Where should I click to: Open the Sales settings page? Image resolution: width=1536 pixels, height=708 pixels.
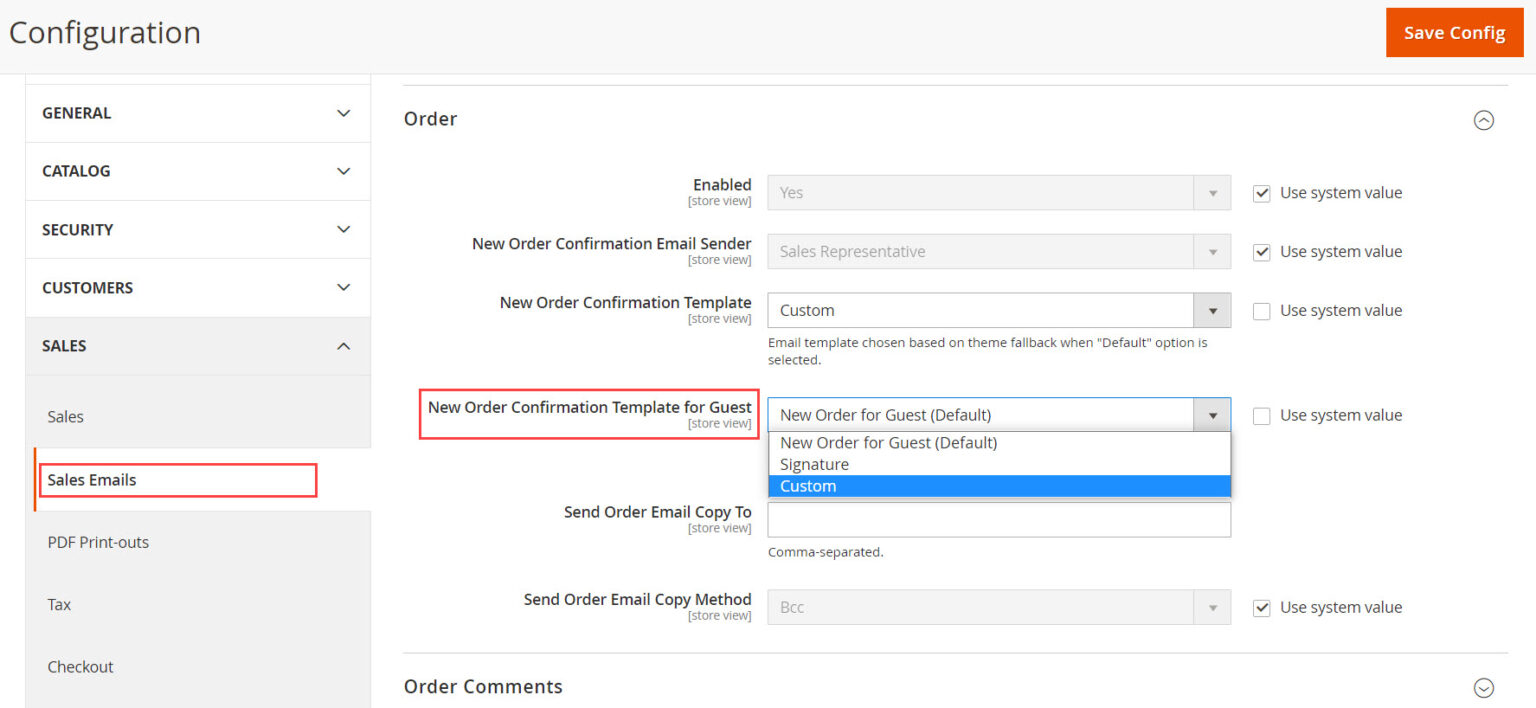coord(65,417)
